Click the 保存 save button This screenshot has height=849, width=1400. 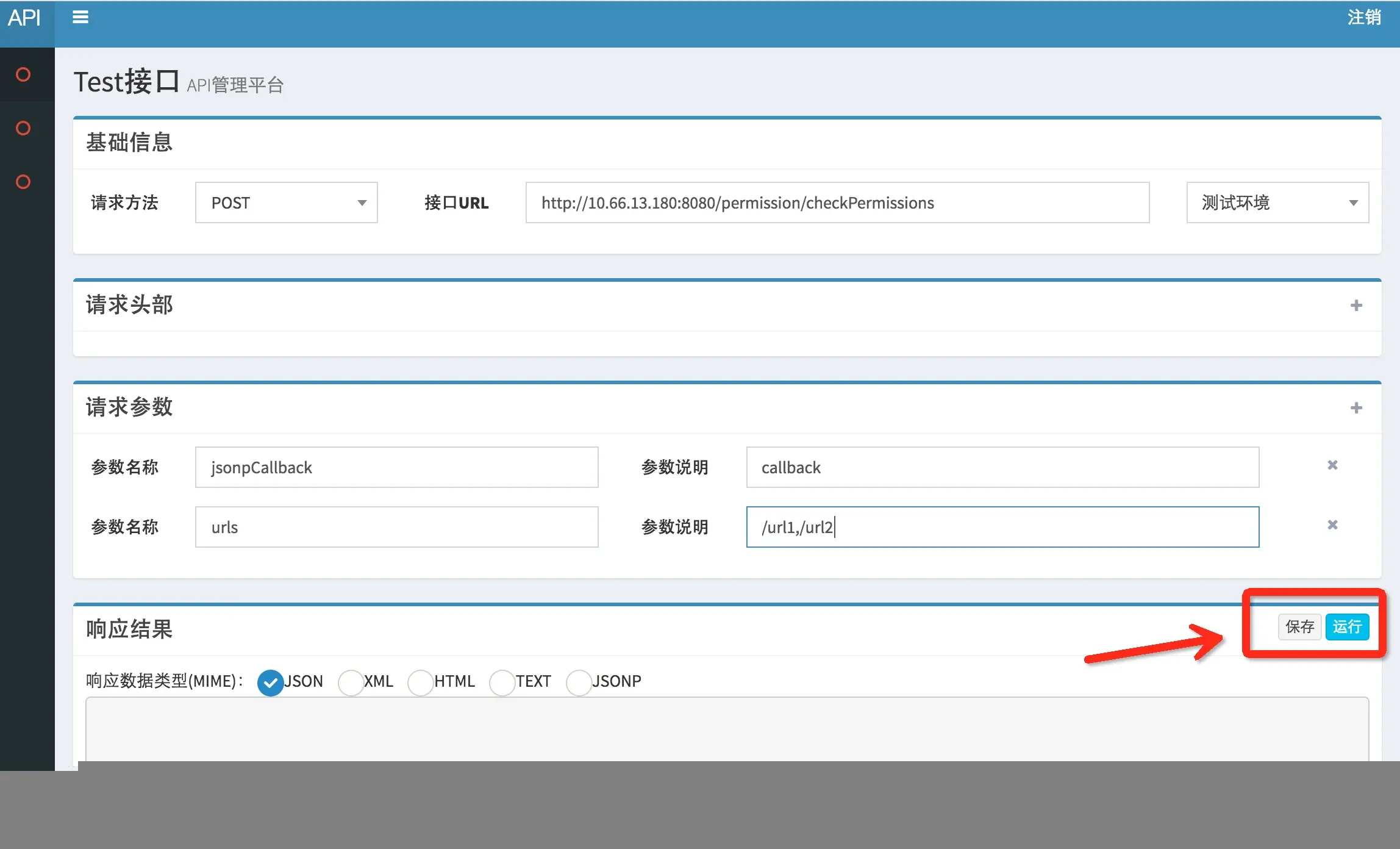pos(1299,626)
